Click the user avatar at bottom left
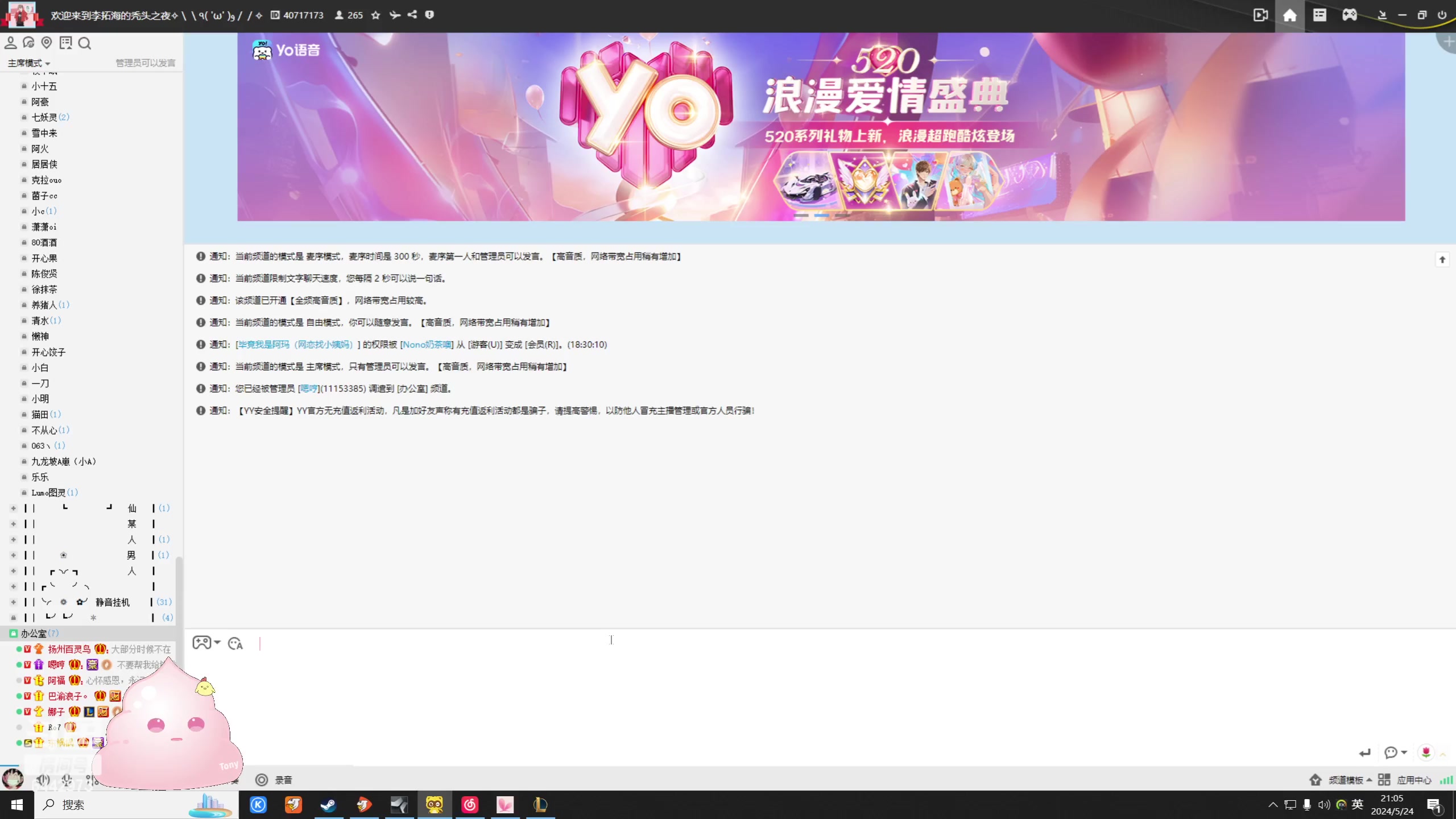This screenshot has height=819, width=1456. pyautogui.click(x=13, y=778)
